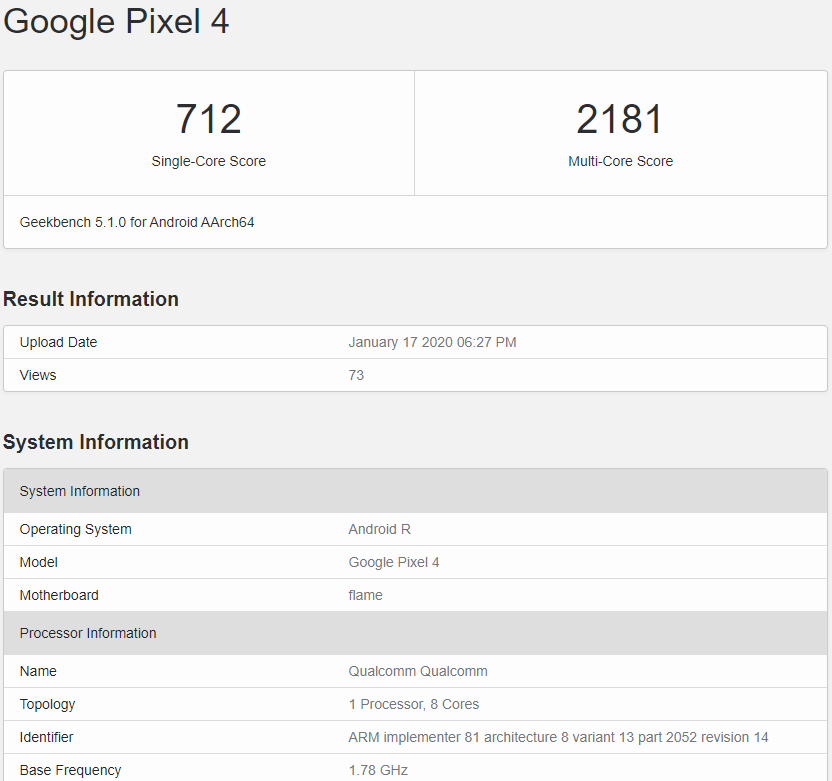Select the 2181 multi-core score number
The image size is (832, 781).
coord(620,119)
